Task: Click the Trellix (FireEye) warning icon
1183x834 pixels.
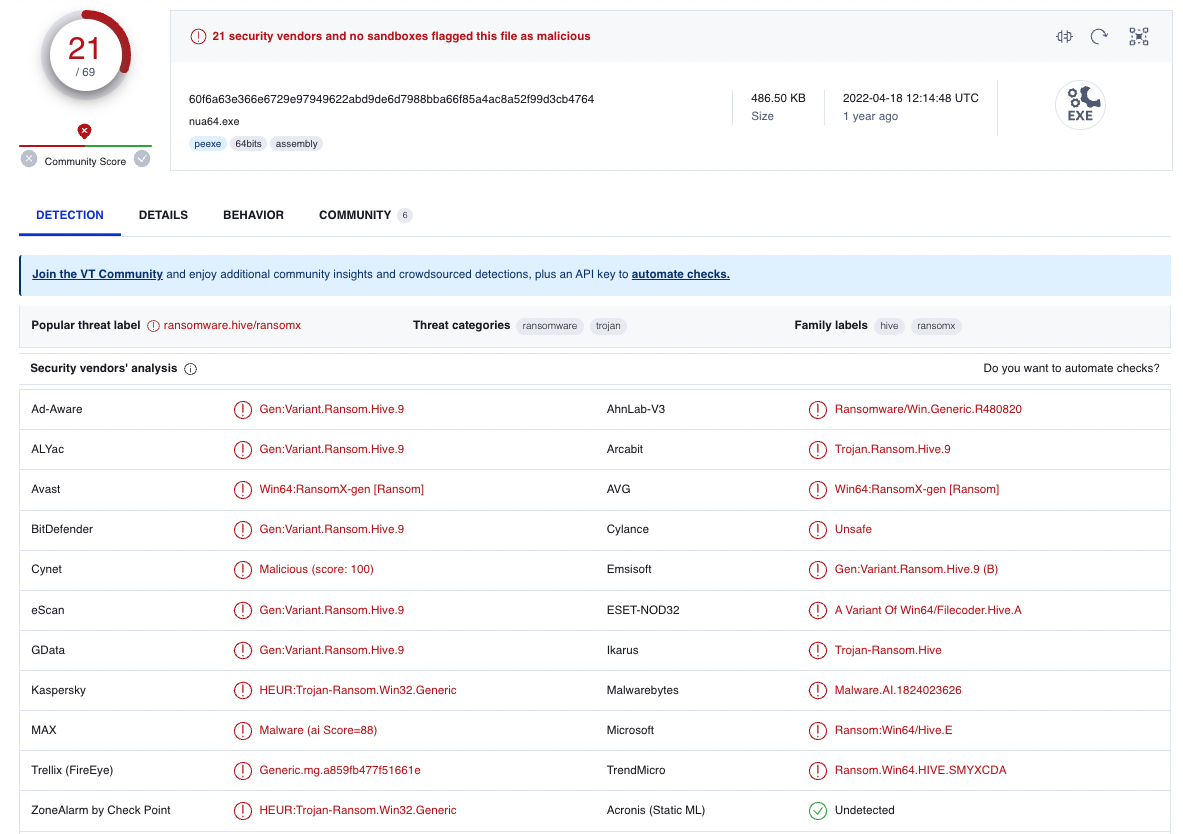Action: tap(242, 771)
